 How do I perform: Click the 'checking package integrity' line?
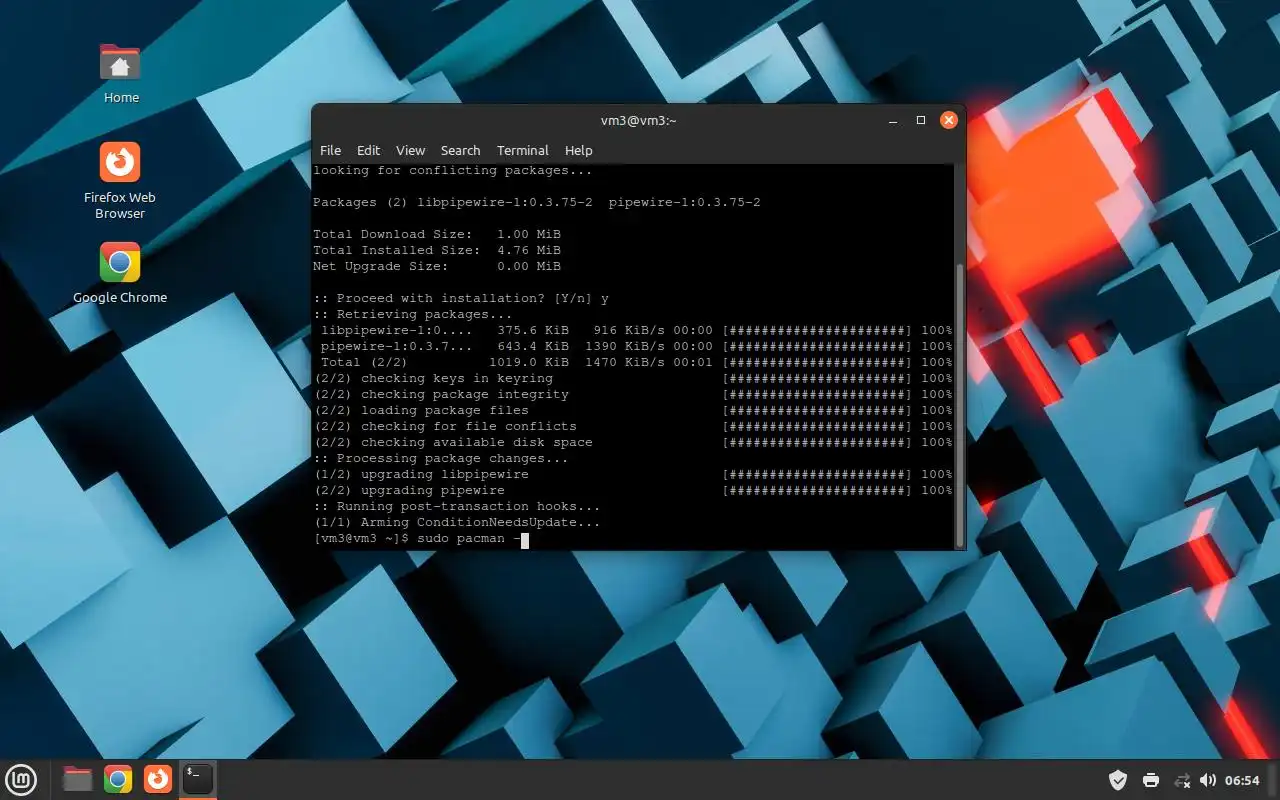(x=633, y=395)
